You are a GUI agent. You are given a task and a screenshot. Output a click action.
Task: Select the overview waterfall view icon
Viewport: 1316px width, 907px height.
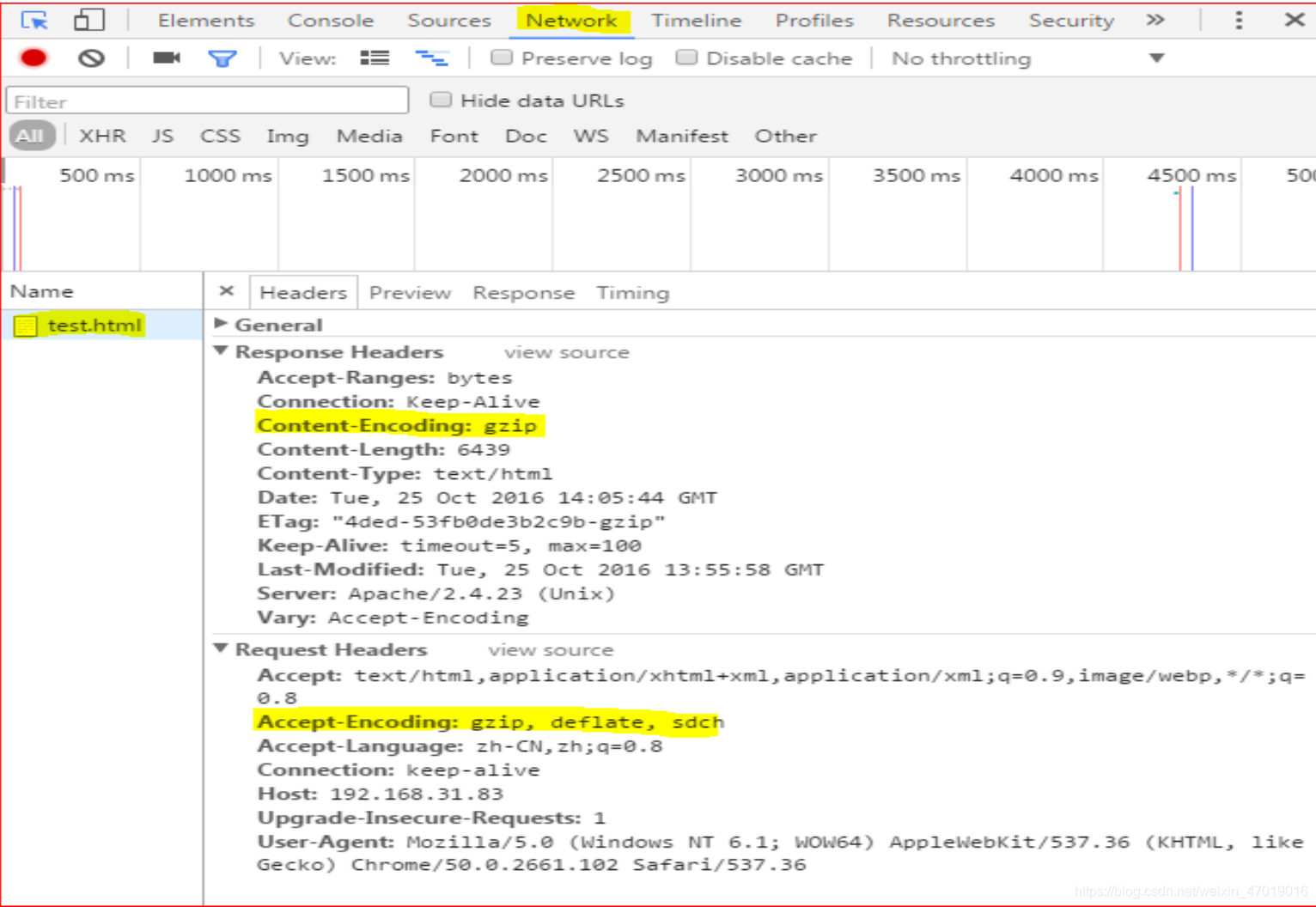tap(431, 58)
